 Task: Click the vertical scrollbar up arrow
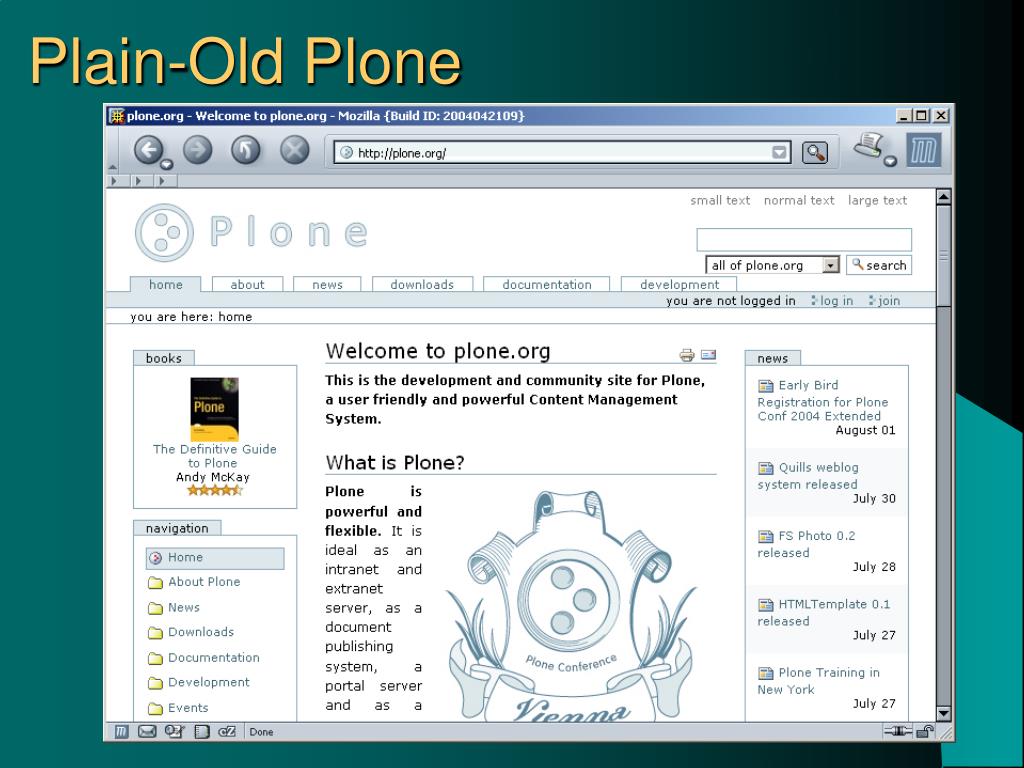[944, 196]
